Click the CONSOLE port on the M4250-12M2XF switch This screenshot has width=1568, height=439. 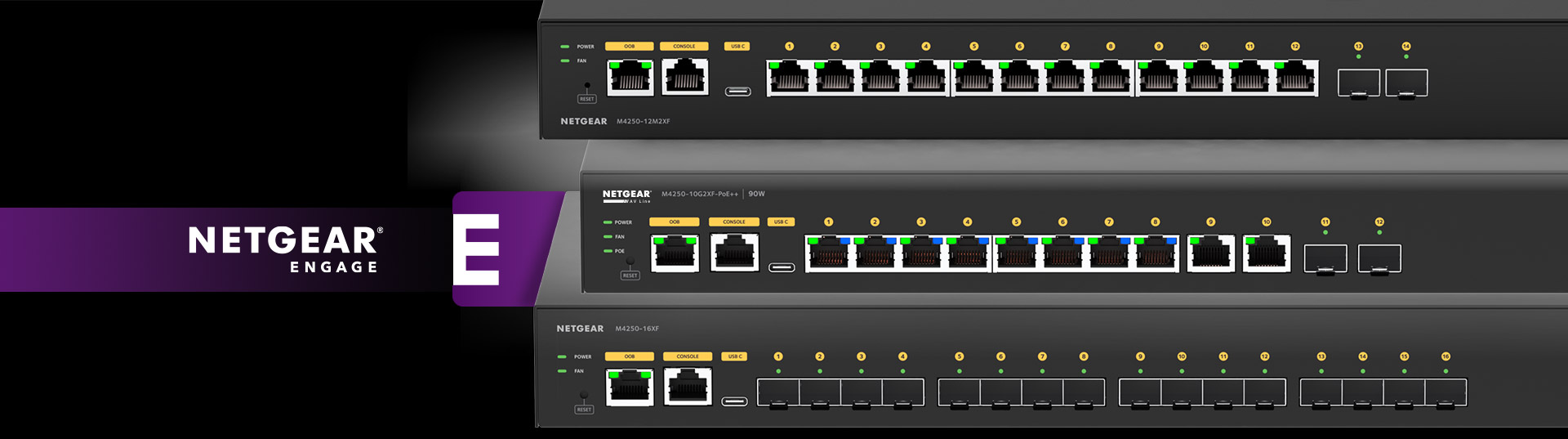pyautogui.click(x=684, y=78)
